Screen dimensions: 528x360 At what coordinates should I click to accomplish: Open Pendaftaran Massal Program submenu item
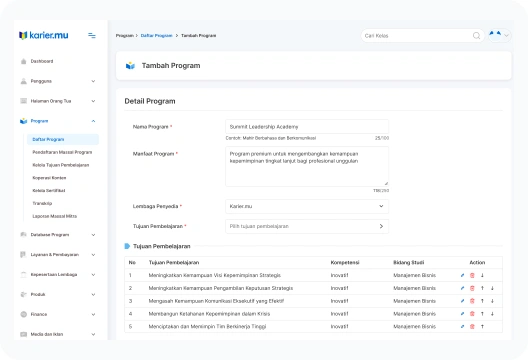(x=62, y=152)
